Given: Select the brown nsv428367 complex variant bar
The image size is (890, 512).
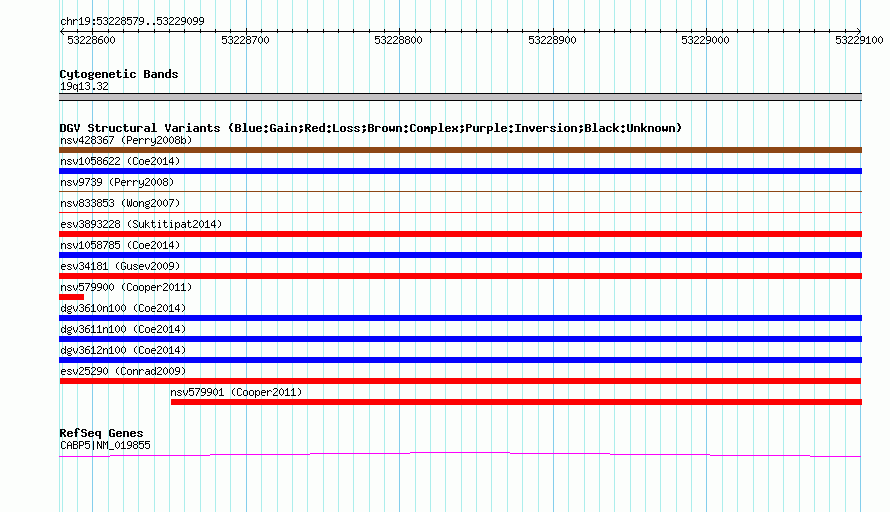Looking at the screenshot, I should [460, 150].
